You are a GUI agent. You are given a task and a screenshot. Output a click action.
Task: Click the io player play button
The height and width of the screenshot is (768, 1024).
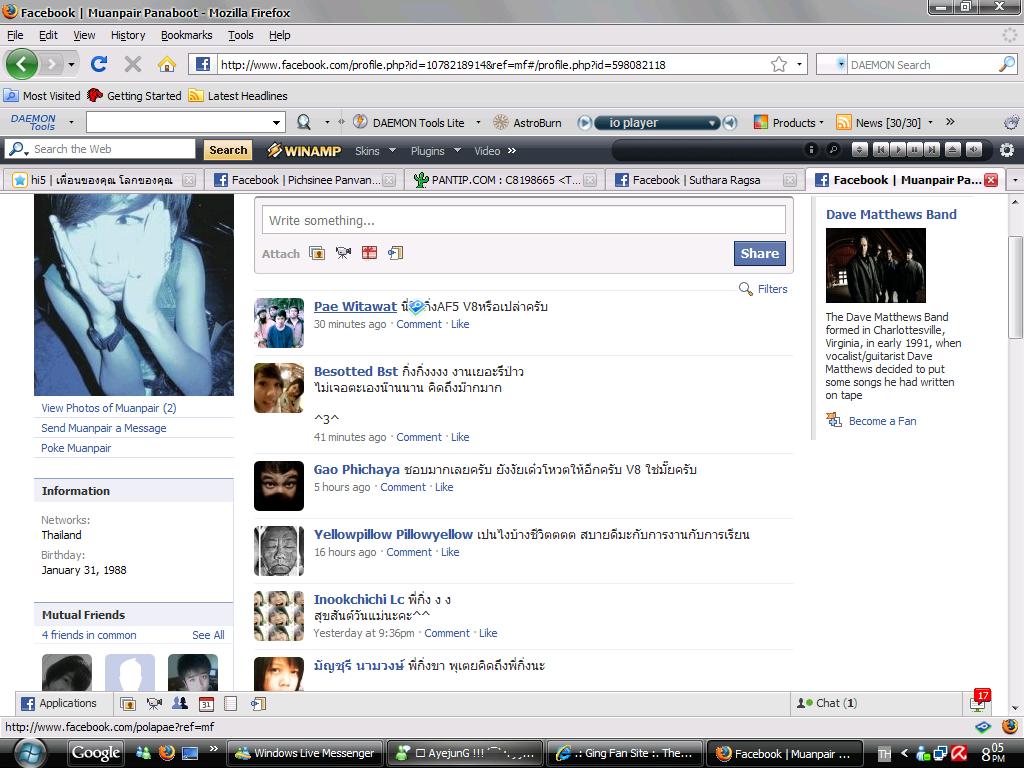(x=584, y=122)
